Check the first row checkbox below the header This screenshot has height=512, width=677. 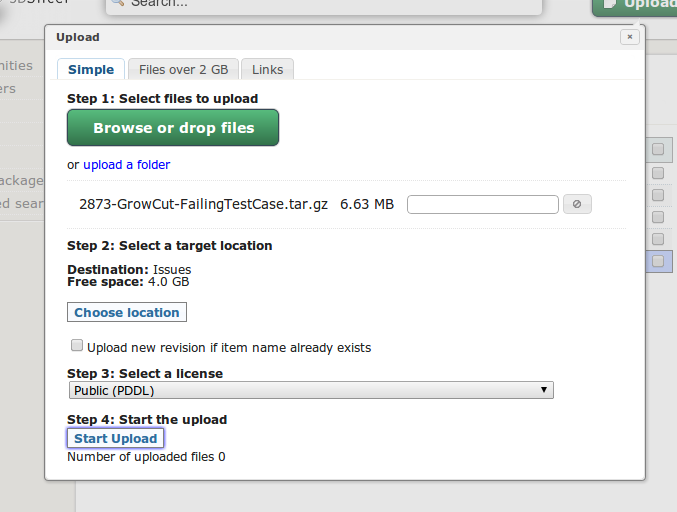pos(658,173)
